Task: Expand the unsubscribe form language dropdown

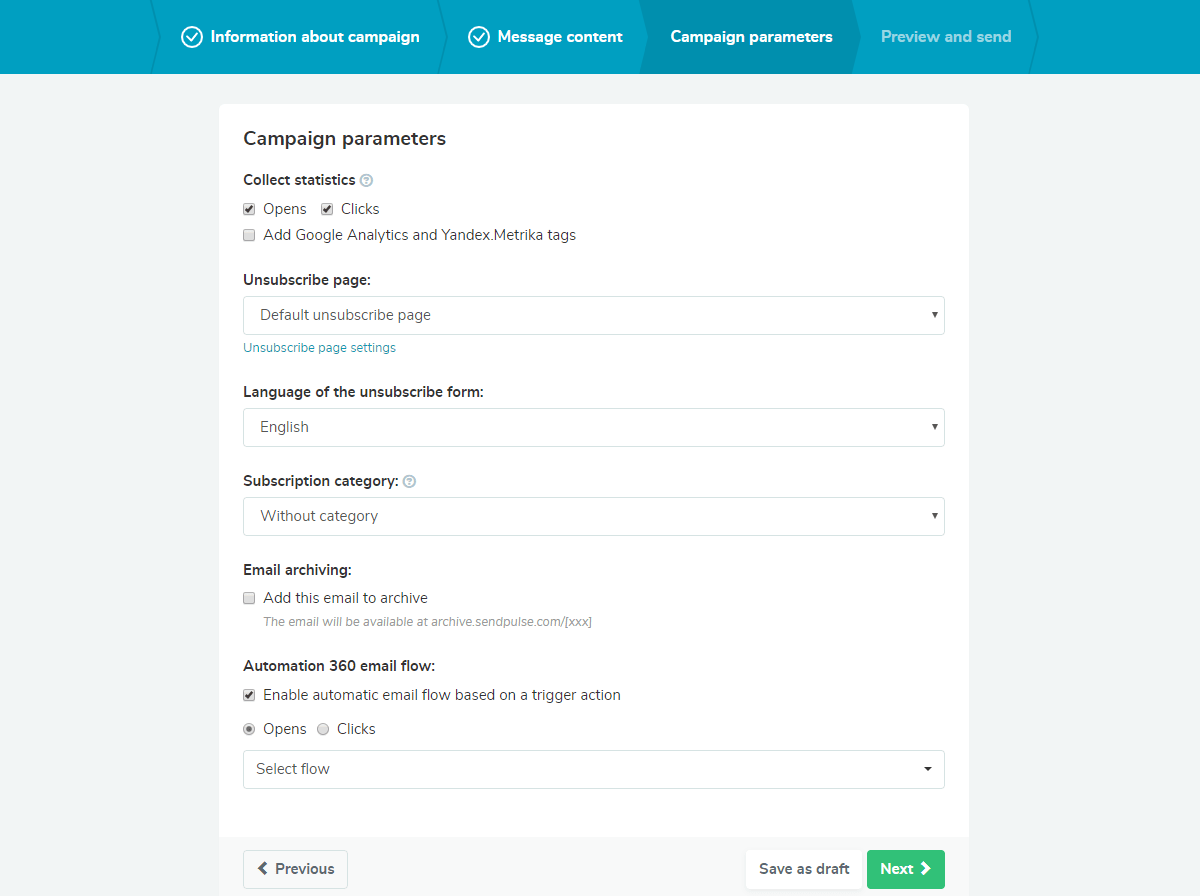Action: 593,427
